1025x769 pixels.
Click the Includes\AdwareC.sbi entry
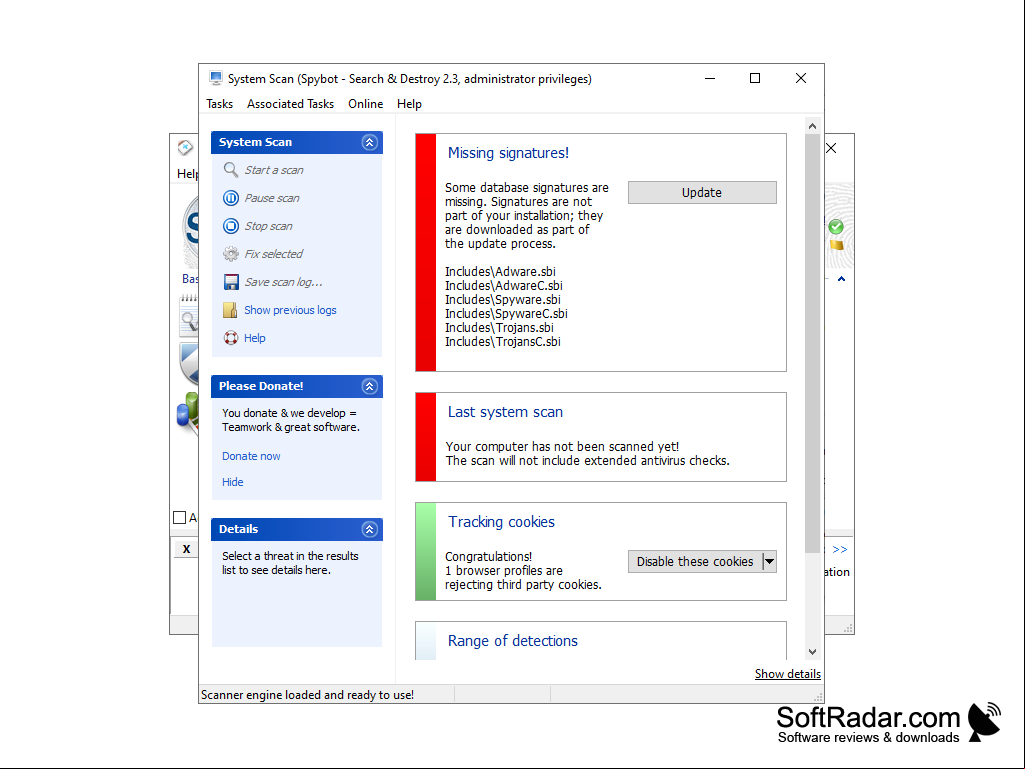click(x=504, y=286)
